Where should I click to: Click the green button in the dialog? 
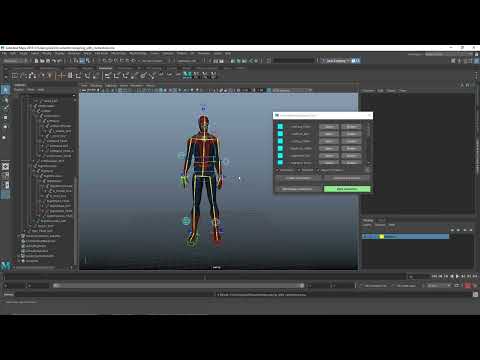[347, 189]
